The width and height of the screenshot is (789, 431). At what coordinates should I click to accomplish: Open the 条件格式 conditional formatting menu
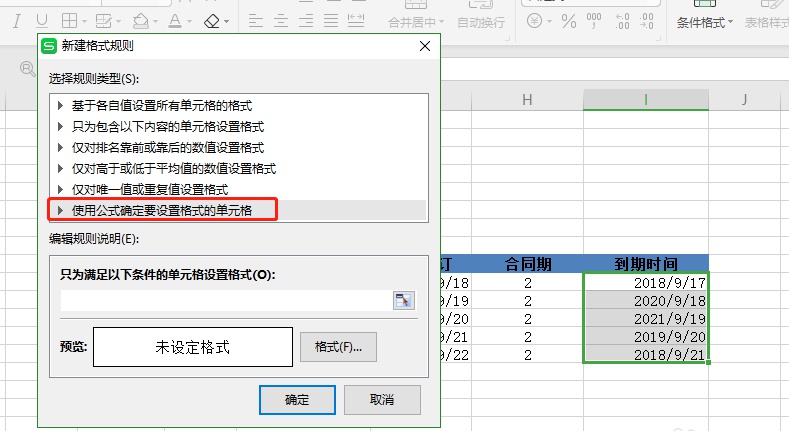(x=704, y=23)
